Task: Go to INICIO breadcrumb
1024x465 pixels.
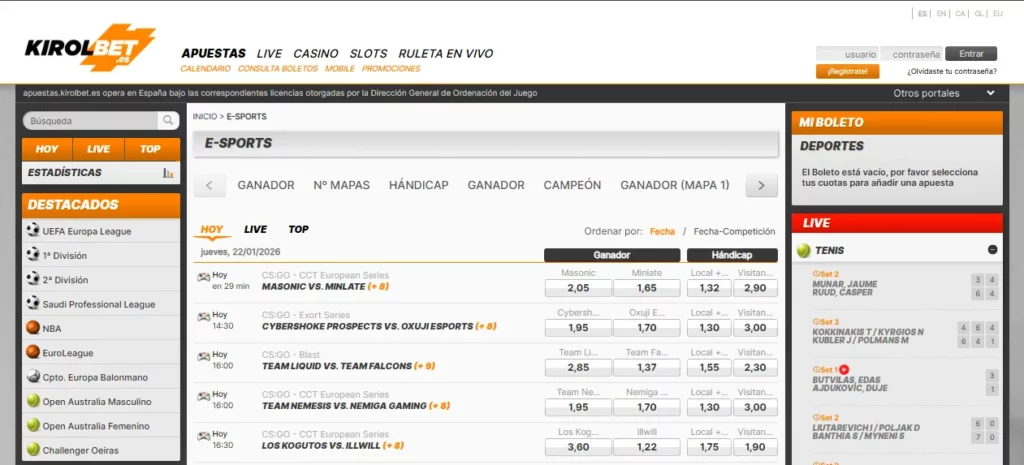Action: 204,116
